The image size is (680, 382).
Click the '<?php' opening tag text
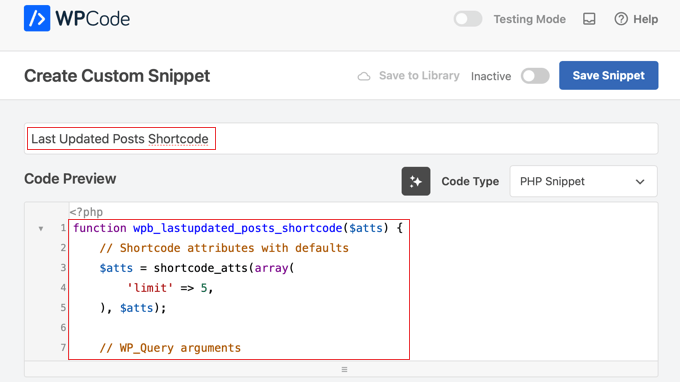pos(86,212)
